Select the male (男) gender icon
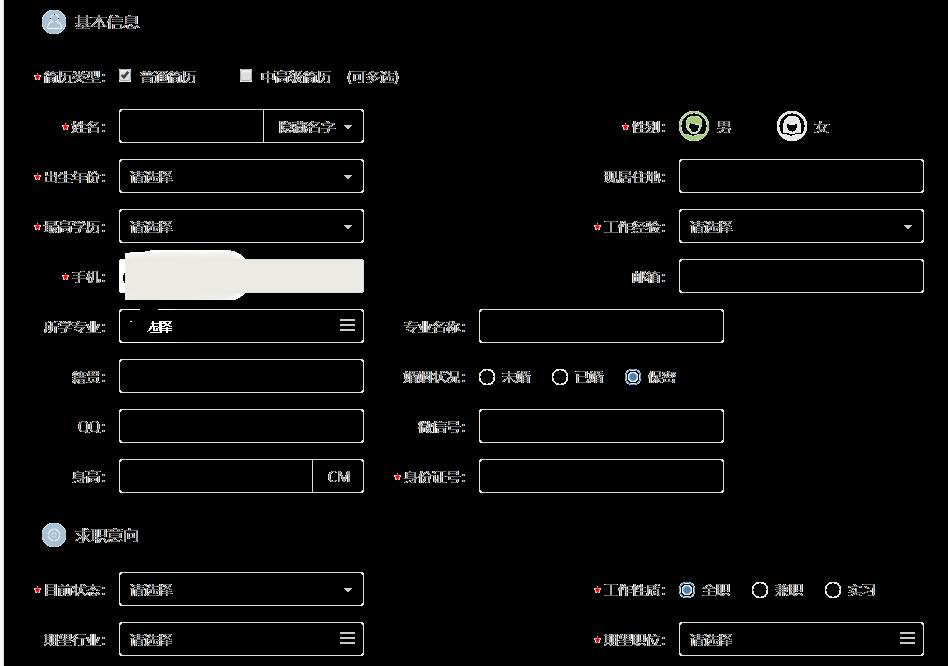948x666 pixels. (693, 127)
